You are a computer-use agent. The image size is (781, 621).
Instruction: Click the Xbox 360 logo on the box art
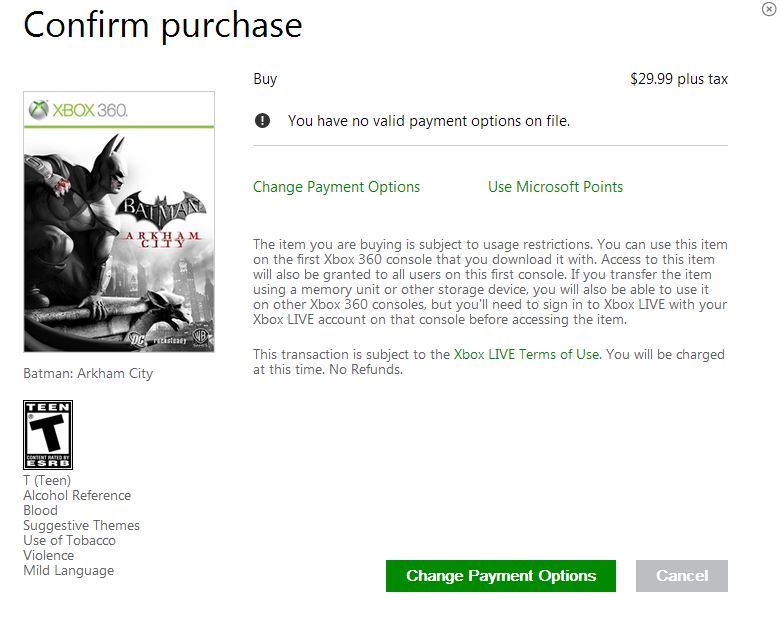point(78,110)
